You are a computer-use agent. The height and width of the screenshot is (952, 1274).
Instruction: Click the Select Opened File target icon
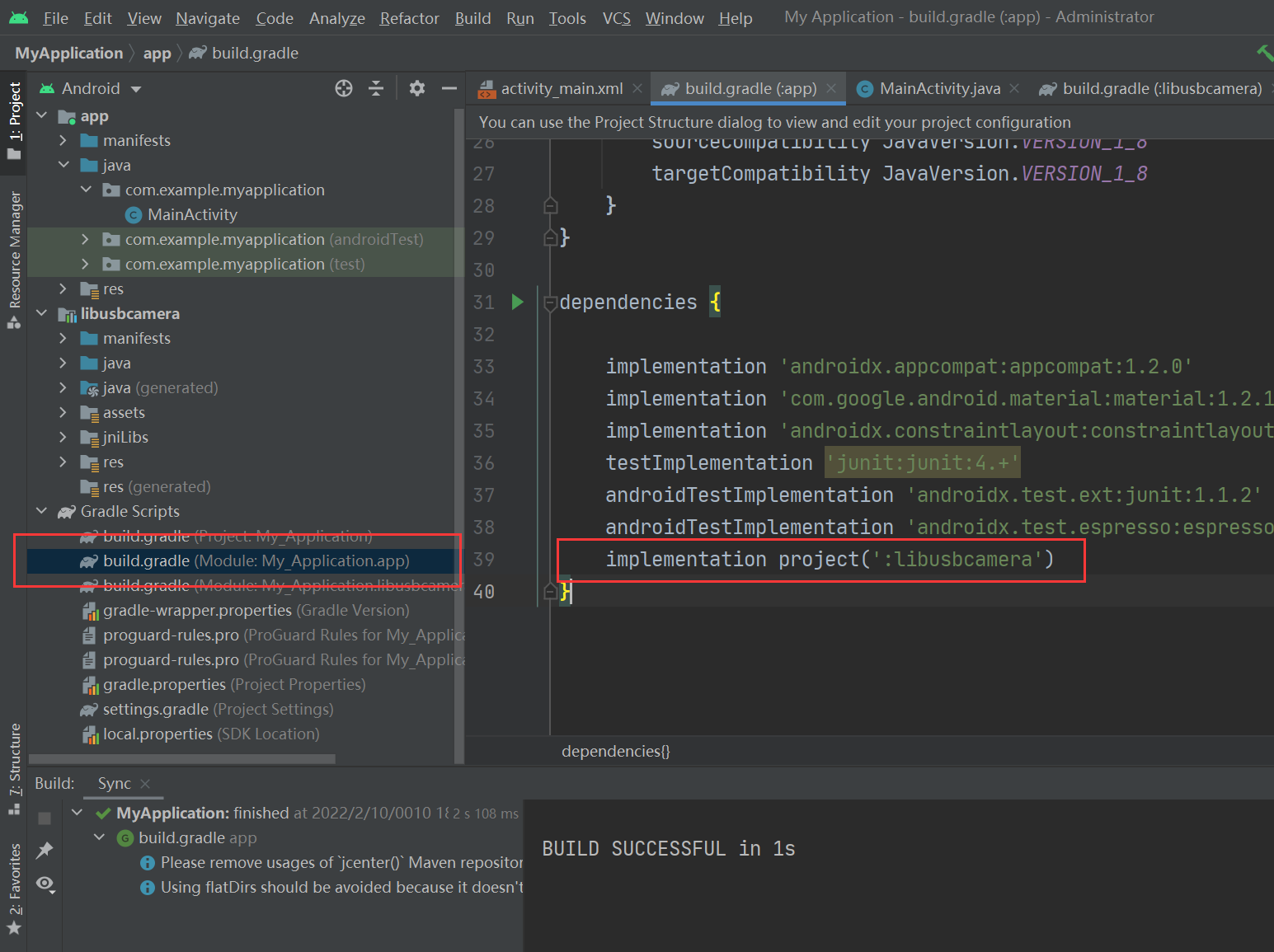[344, 88]
